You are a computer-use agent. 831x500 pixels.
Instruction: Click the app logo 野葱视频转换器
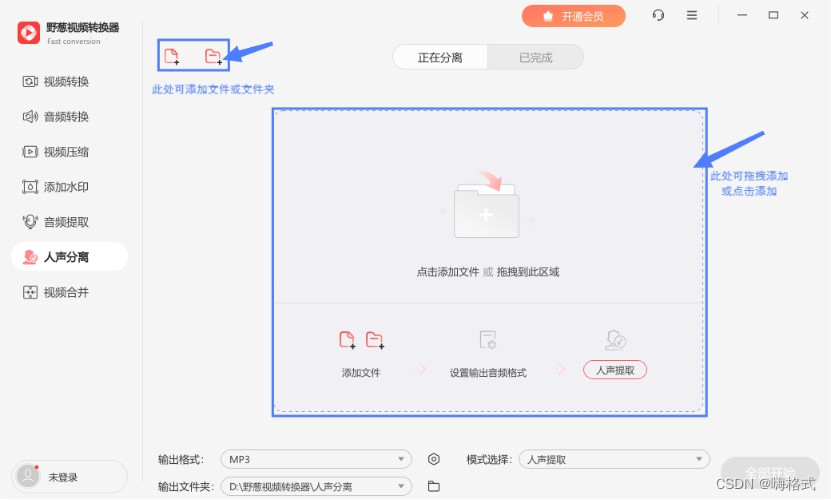pyautogui.click(x=29, y=33)
